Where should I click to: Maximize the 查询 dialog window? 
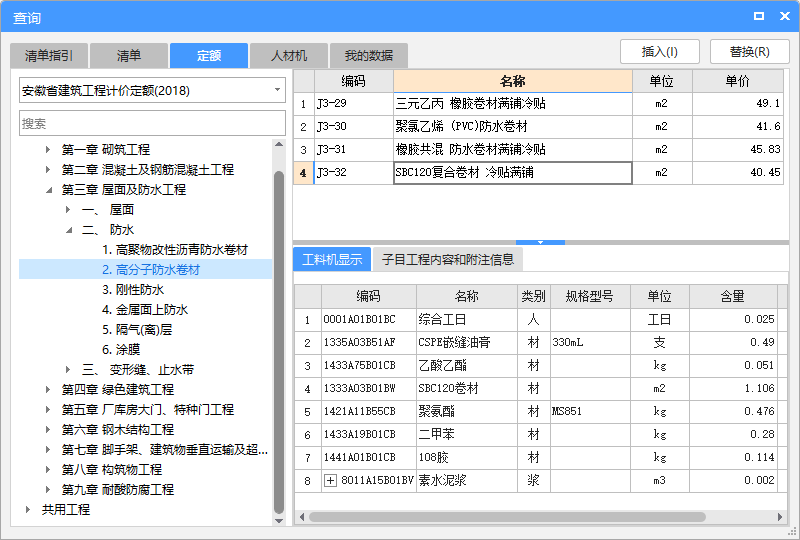pos(759,16)
